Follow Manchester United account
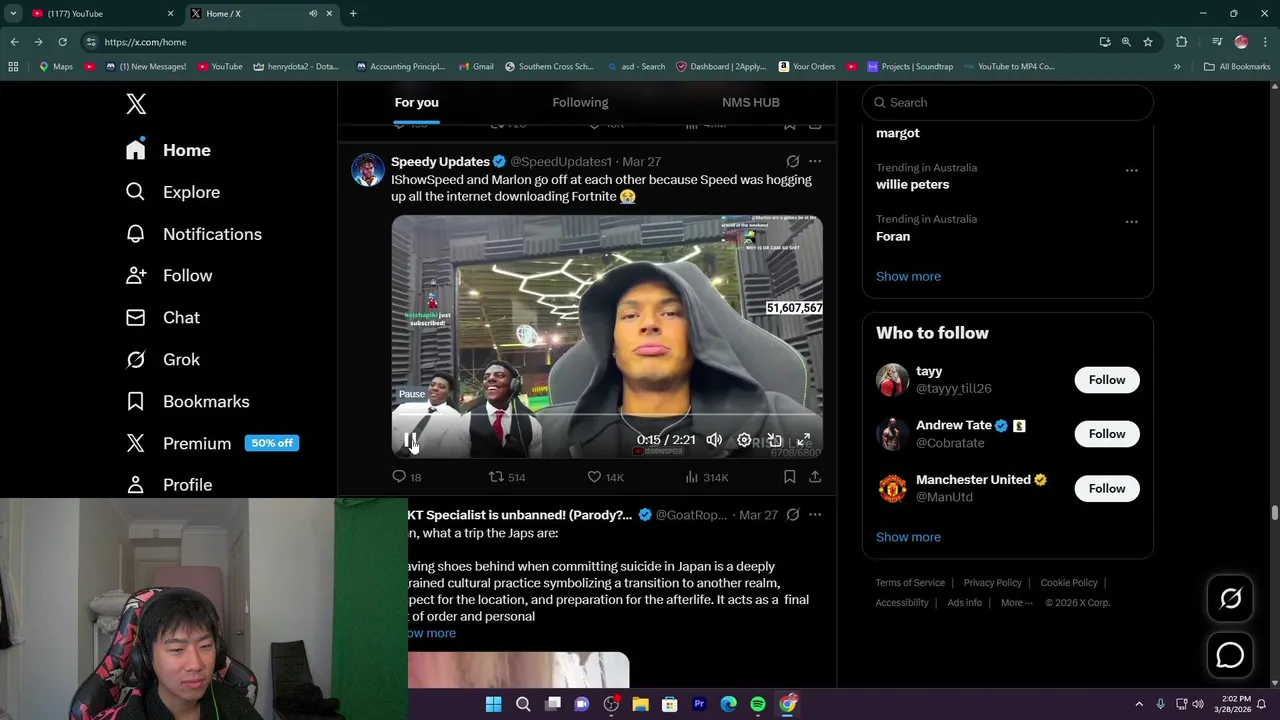Image resolution: width=1280 pixels, height=720 pixels. tap(1107, 488)
